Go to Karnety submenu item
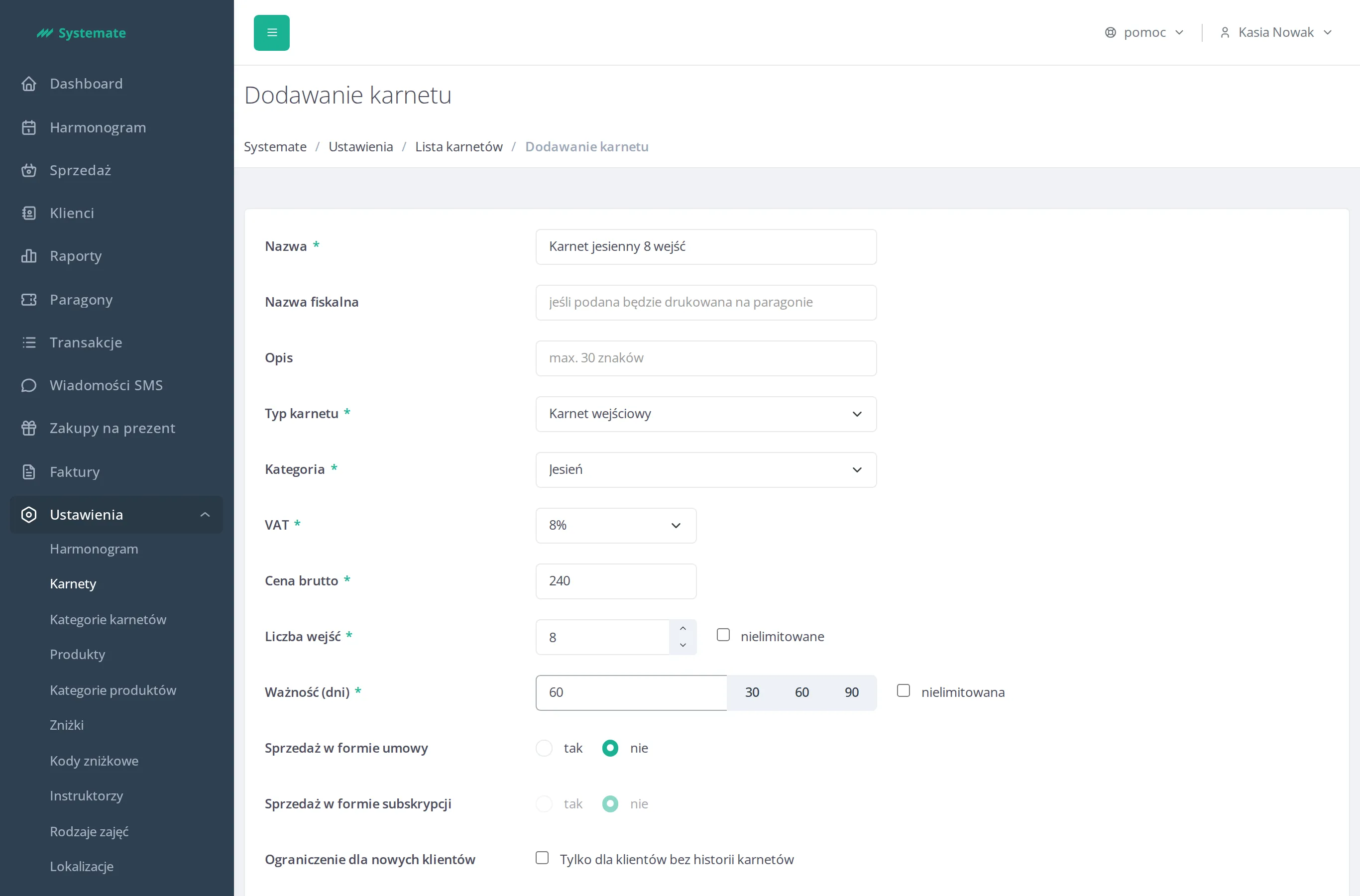 [73, 584]
